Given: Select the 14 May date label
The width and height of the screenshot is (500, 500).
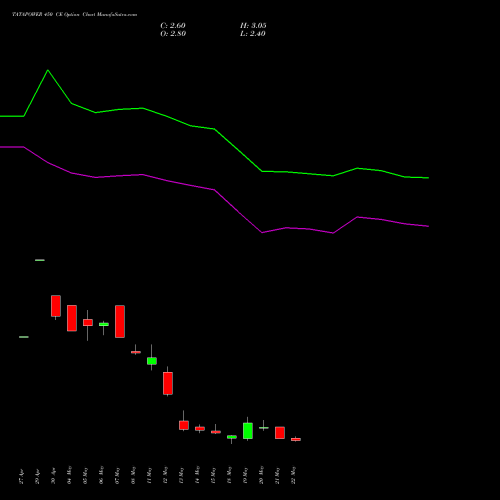Looking at the screenshot, I should [197, 476].
